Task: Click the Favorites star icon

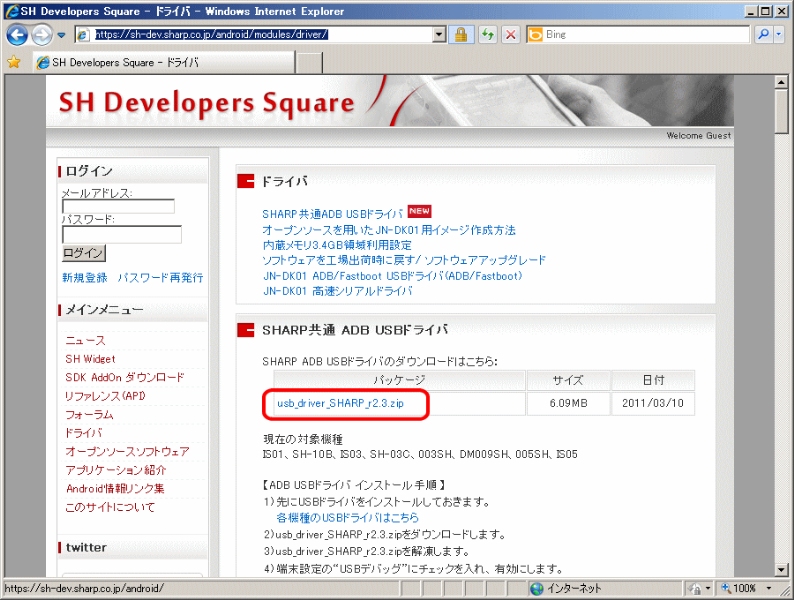Action: point(14,62)
